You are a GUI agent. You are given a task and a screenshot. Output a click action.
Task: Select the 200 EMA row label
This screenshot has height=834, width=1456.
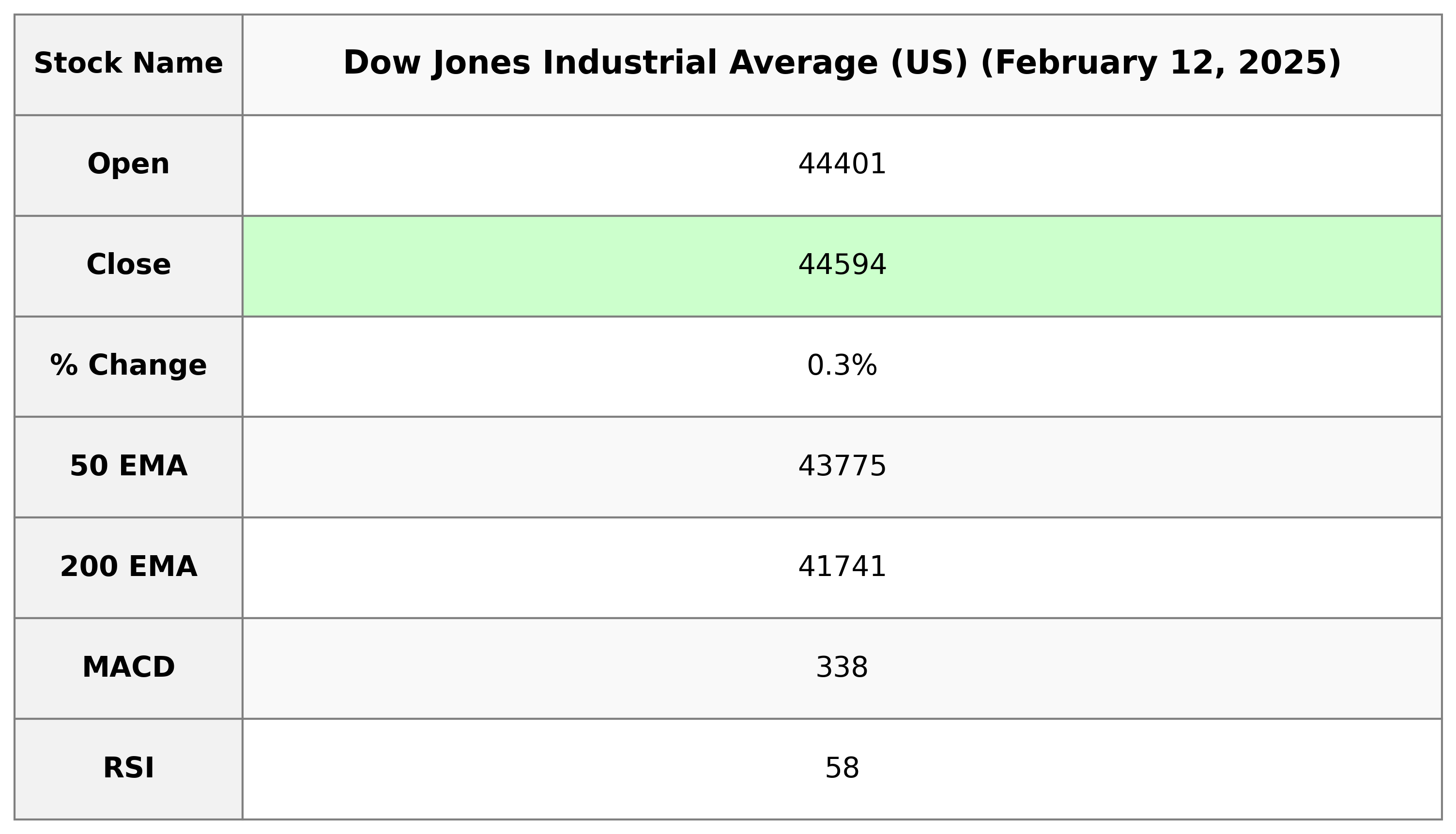[x=128, y=567]
